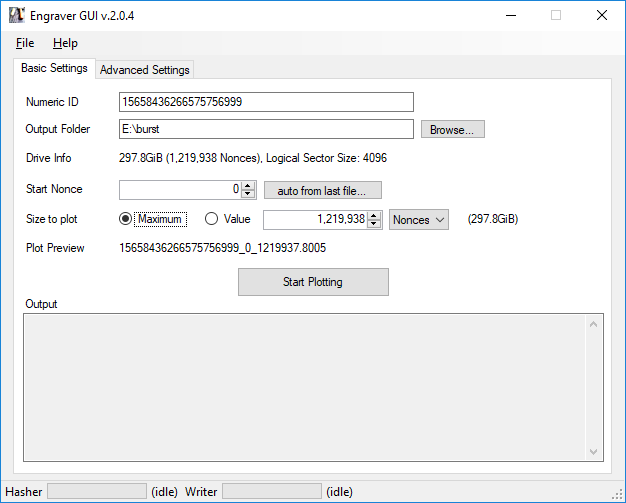Image resolution: width=626 pixels, height=503 pixels.
Task: Click the '(297.8GiB)' size label
Action: pos(493,219)
